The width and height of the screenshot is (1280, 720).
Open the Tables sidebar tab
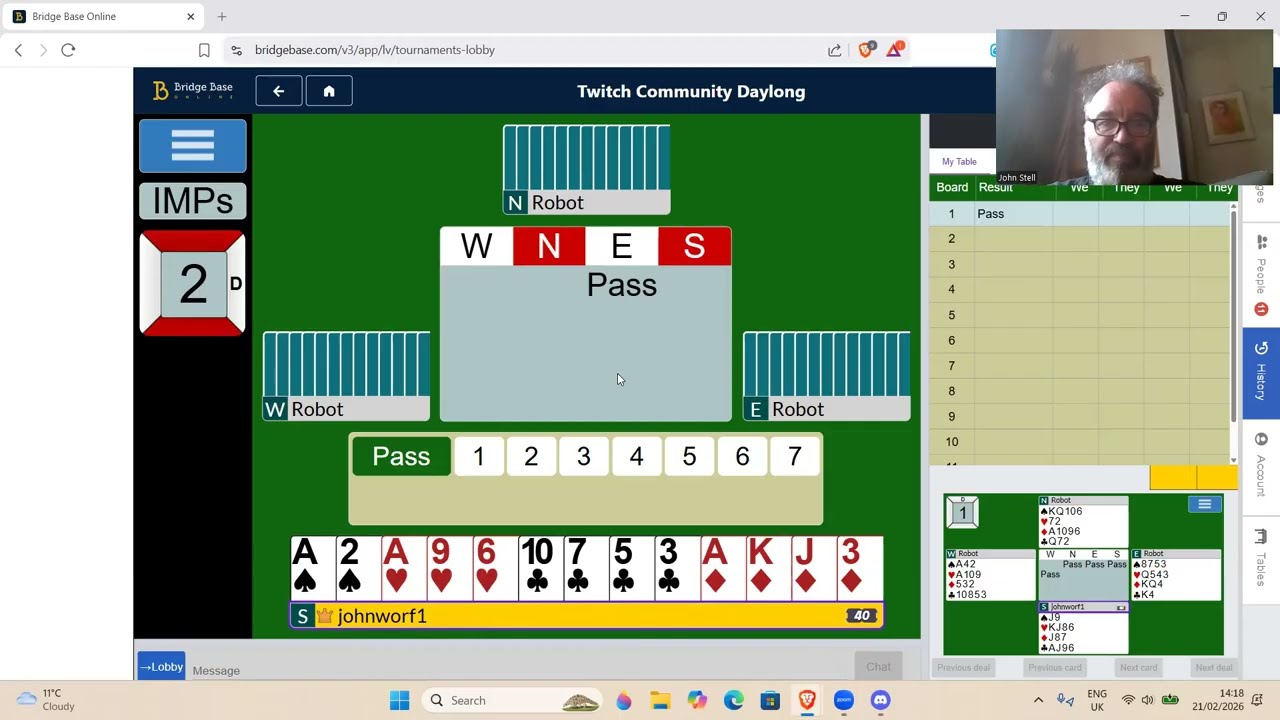click(x=1261, y=560)
